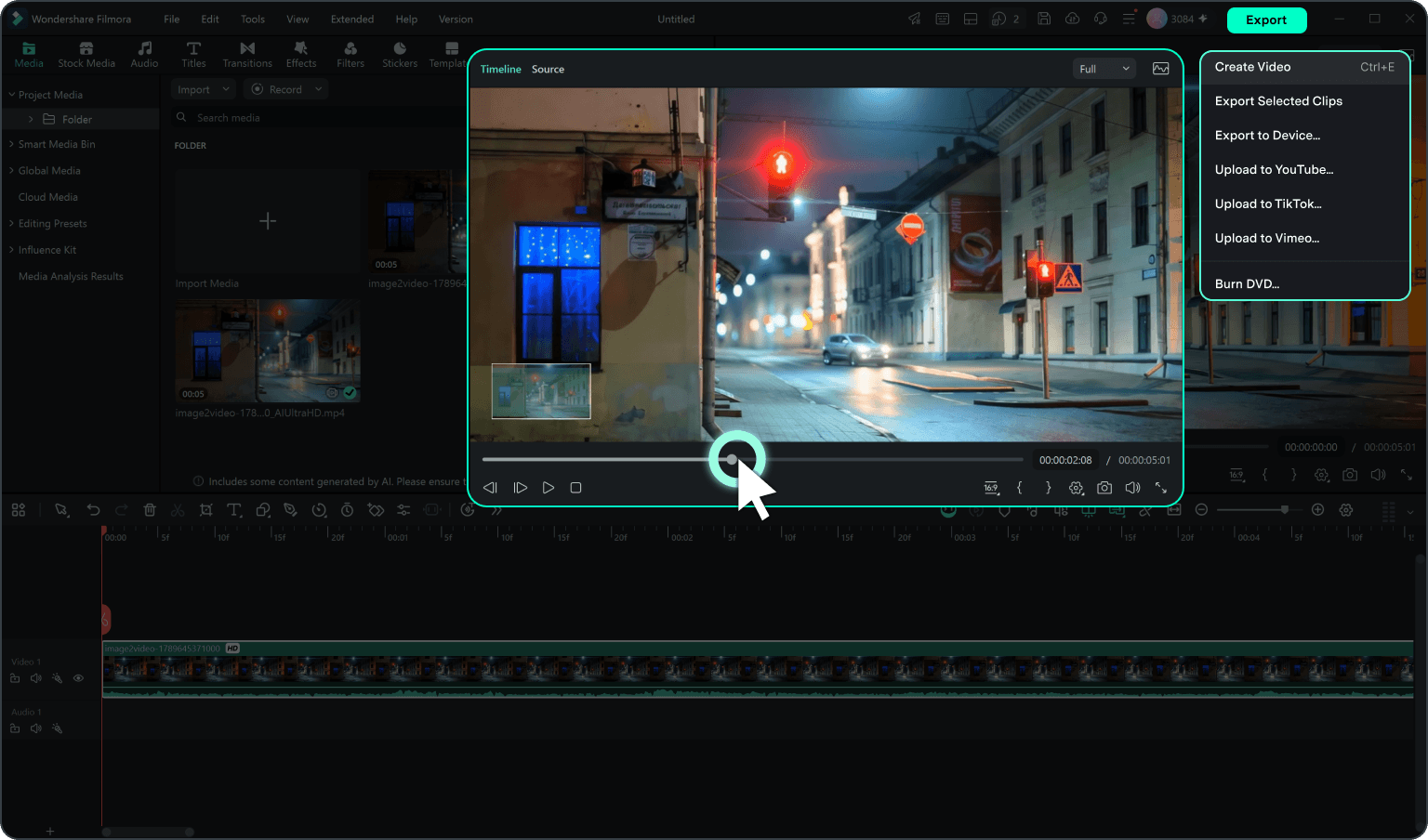This screenshot has height=840, width=1428.
Task: Open the Transitions panel
Action: coord(247,55)
